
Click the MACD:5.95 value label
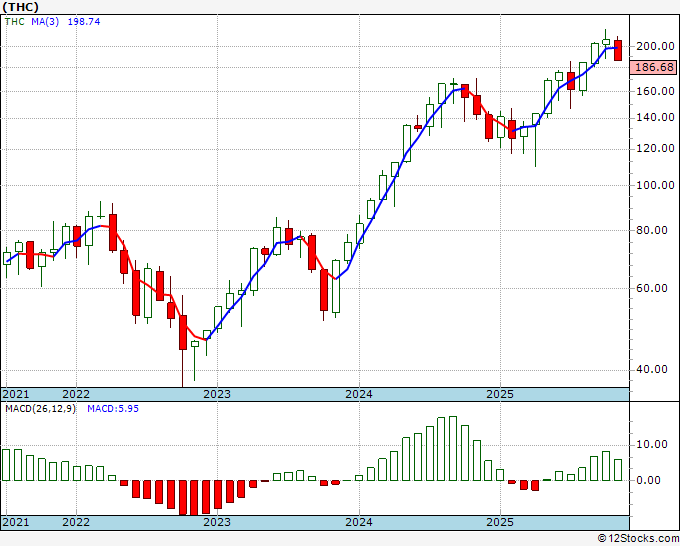point(113,409)
